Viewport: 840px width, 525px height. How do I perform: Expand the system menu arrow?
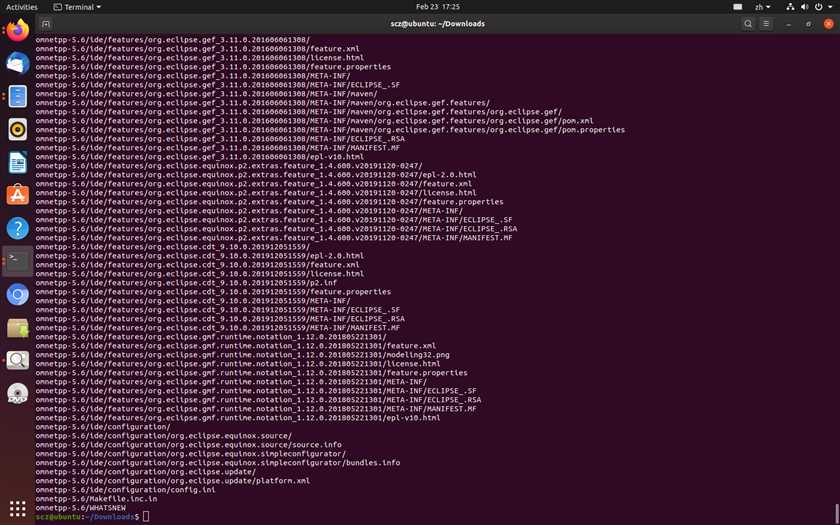pyautogui.click(x=829, y=7)
